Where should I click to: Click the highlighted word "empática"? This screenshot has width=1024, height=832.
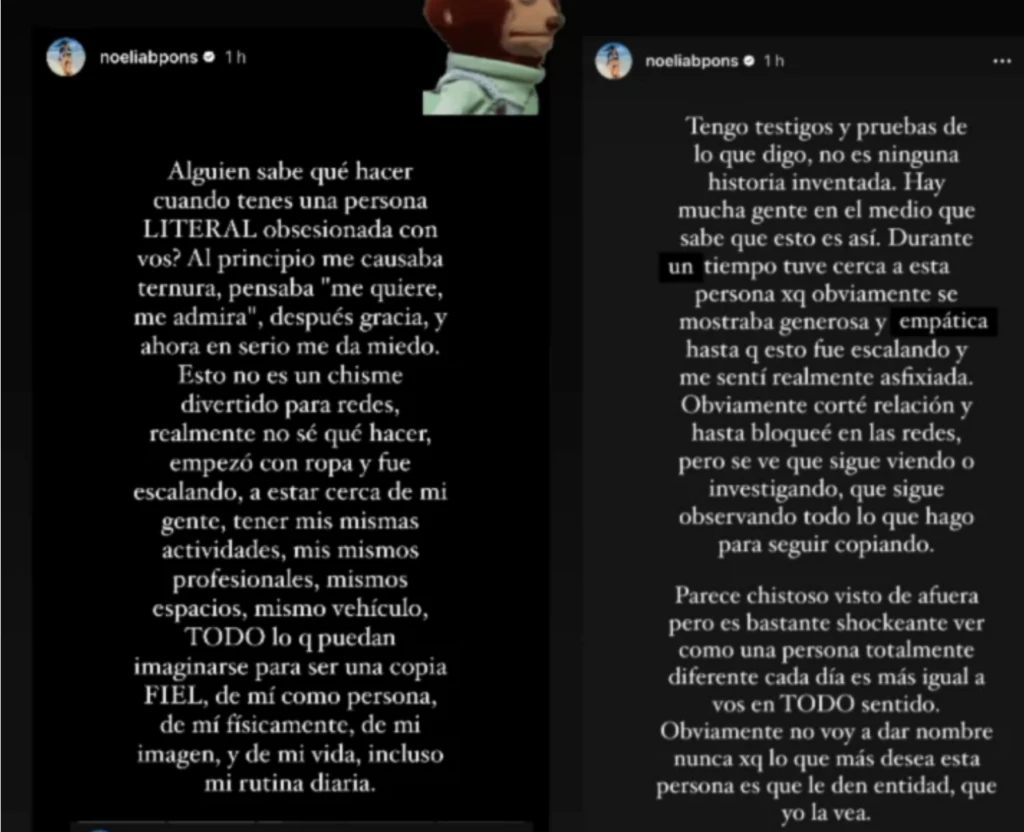[x=943, y=321]
